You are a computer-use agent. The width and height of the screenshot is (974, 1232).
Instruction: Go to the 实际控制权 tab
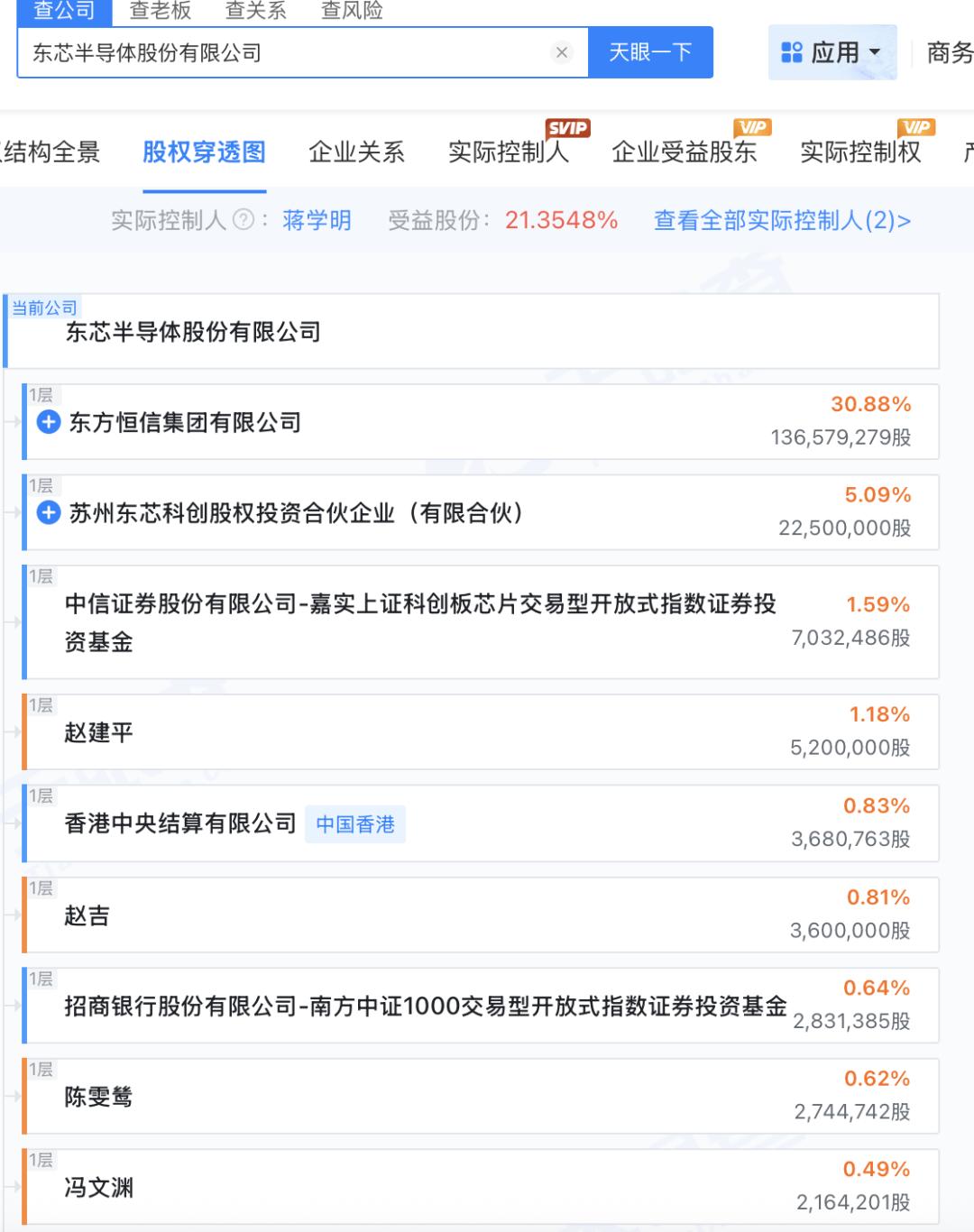[x=860, y=152]
